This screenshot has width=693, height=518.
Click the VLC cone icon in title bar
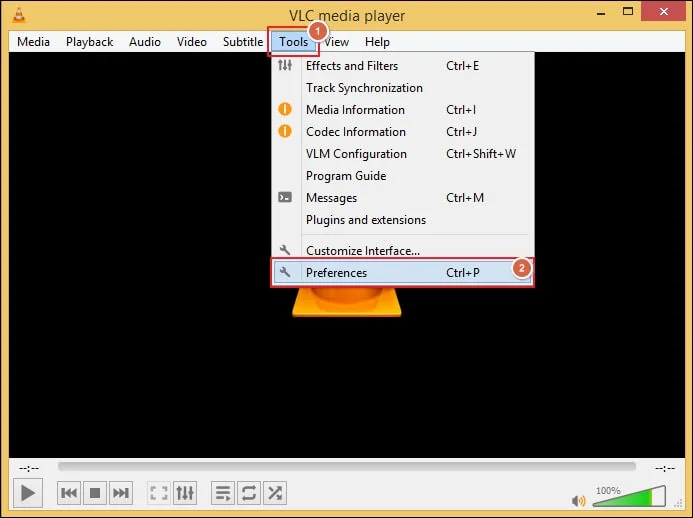[x=19, y=15]
